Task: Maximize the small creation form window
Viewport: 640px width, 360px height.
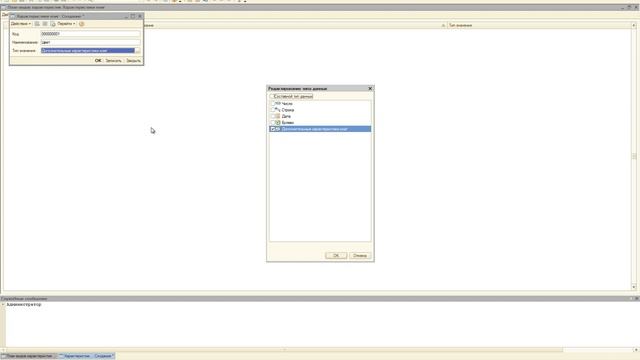Action: pyautogui.click(x=133, y=16)
